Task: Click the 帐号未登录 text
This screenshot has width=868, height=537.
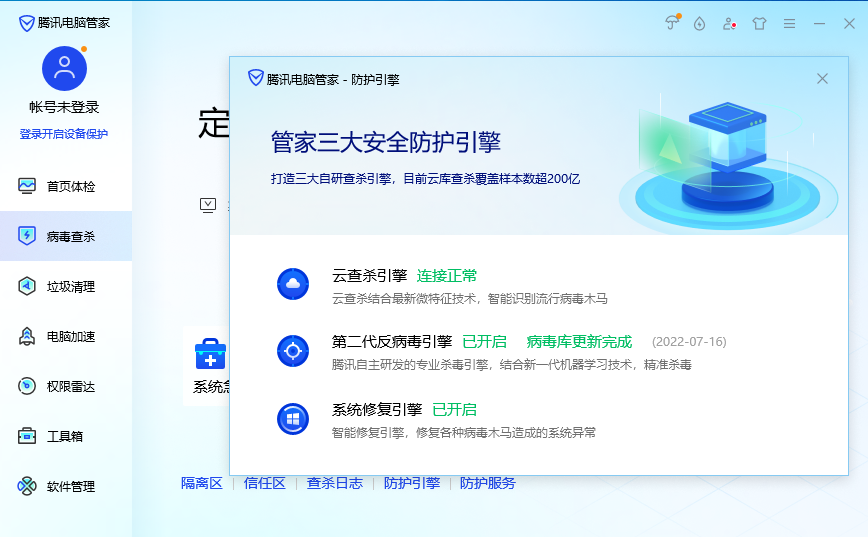Action: 64,107
